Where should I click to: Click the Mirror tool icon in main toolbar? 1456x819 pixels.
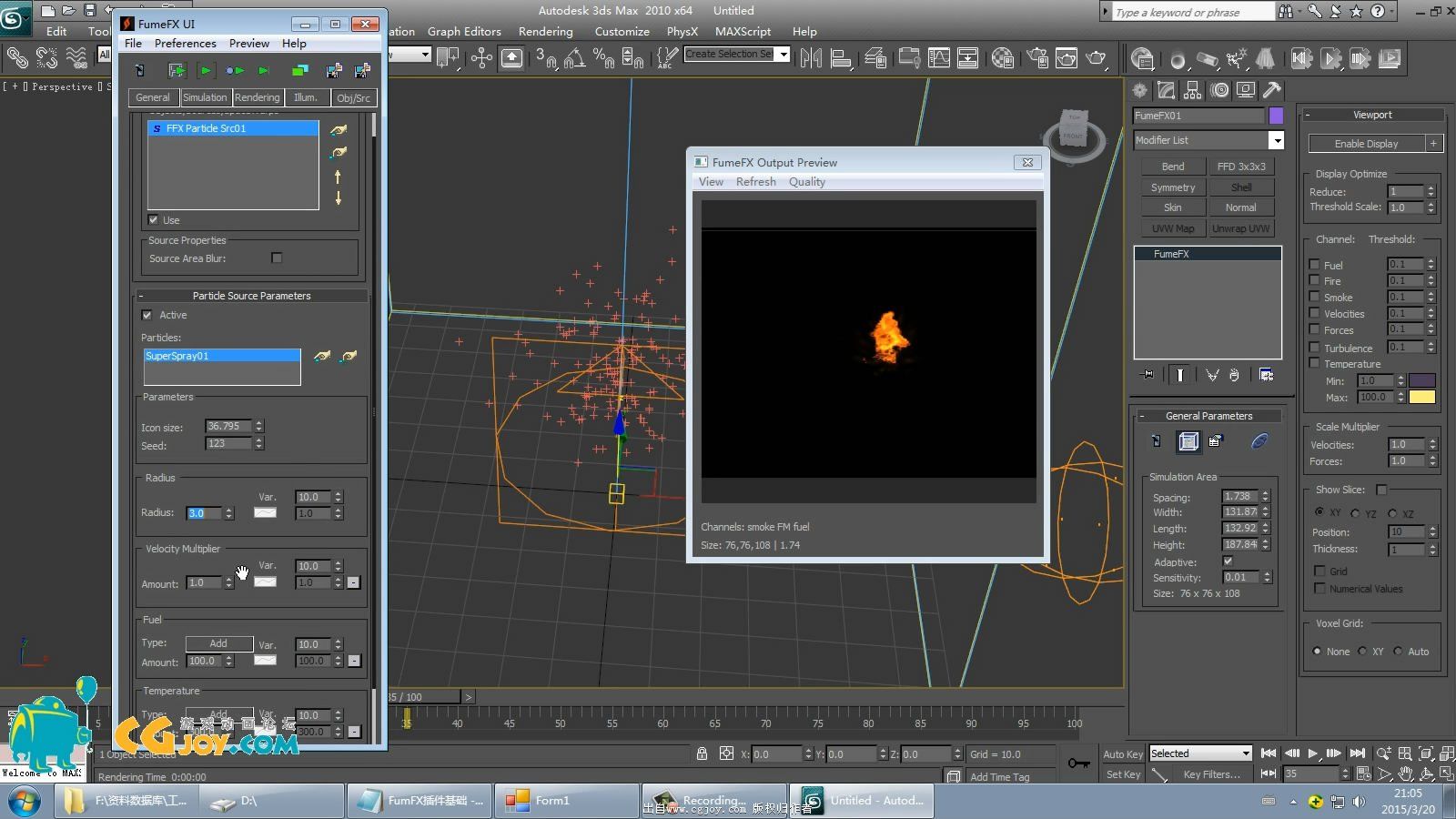[811, 59]
